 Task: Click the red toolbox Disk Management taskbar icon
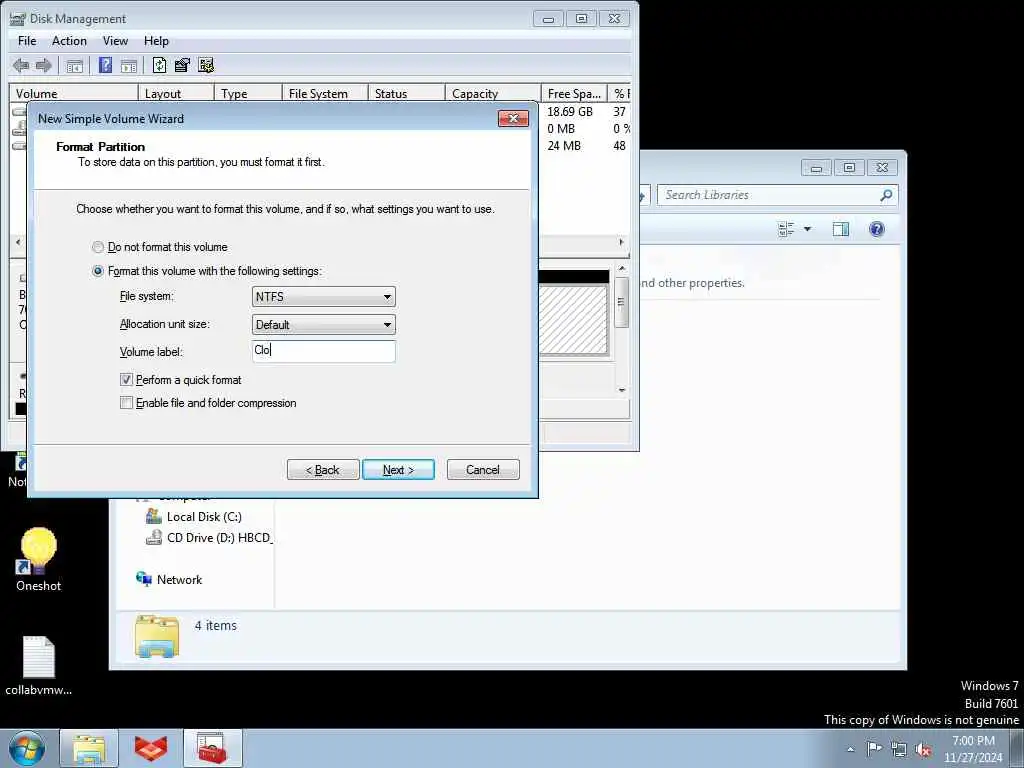pos(212,748)
